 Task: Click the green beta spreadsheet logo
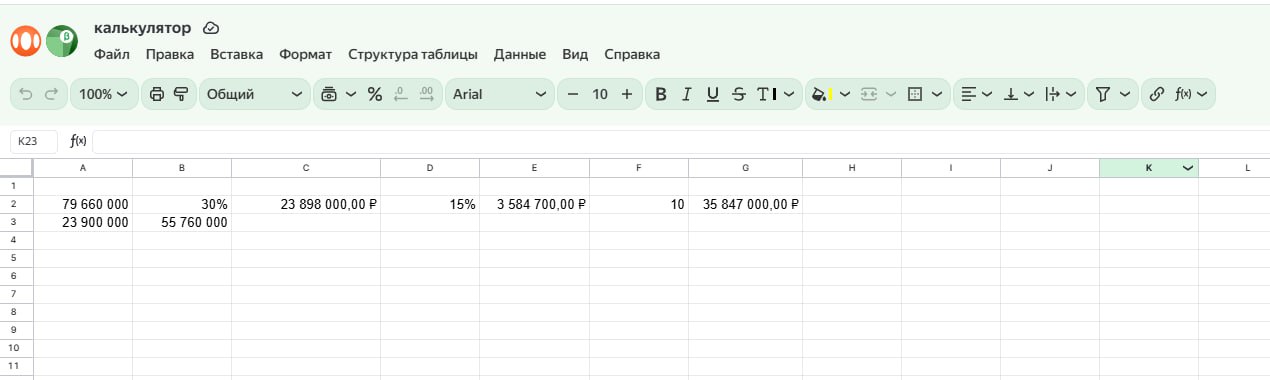coord(62,41)
